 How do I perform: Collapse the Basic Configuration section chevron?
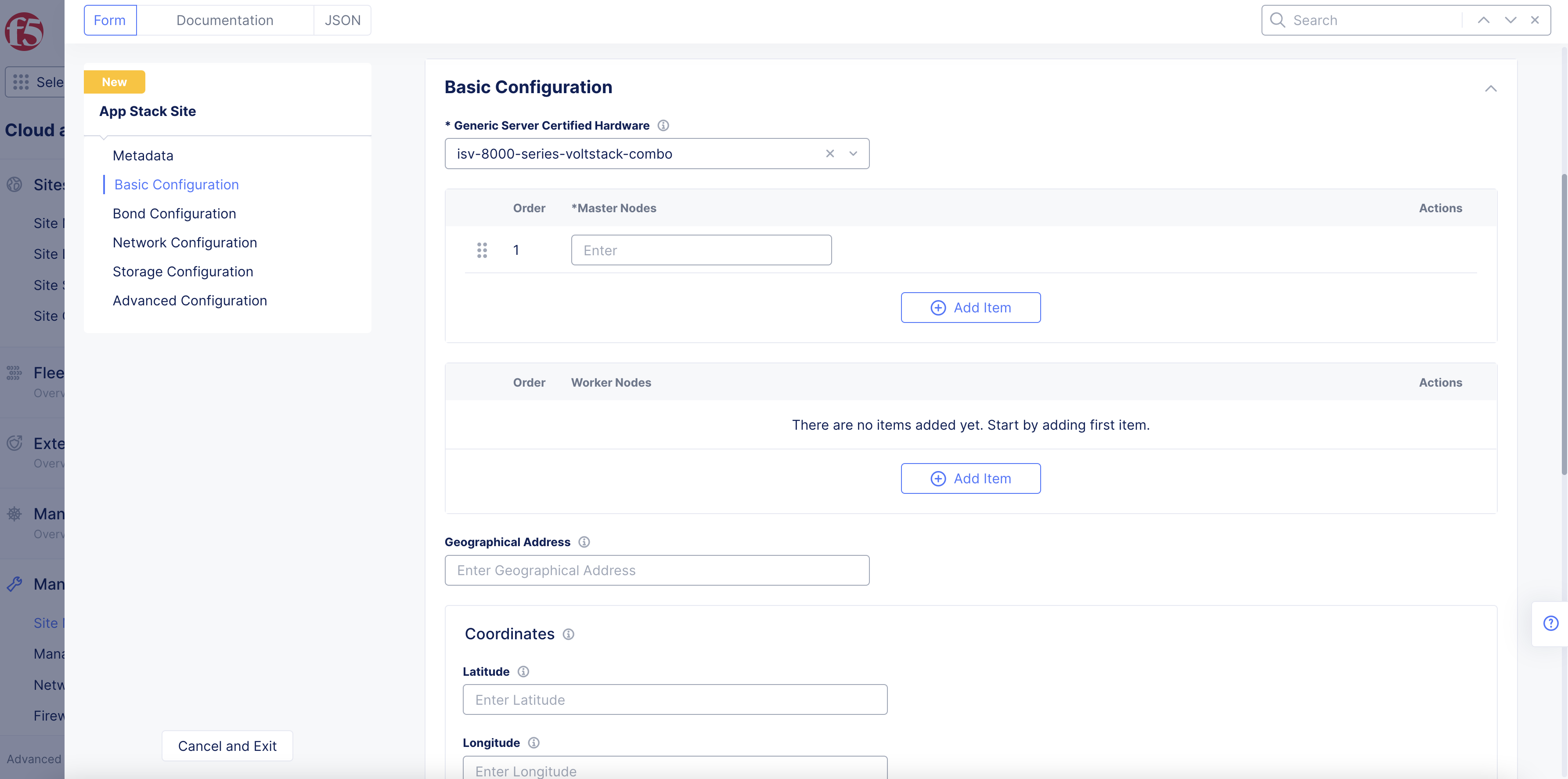coord(1491,88)
